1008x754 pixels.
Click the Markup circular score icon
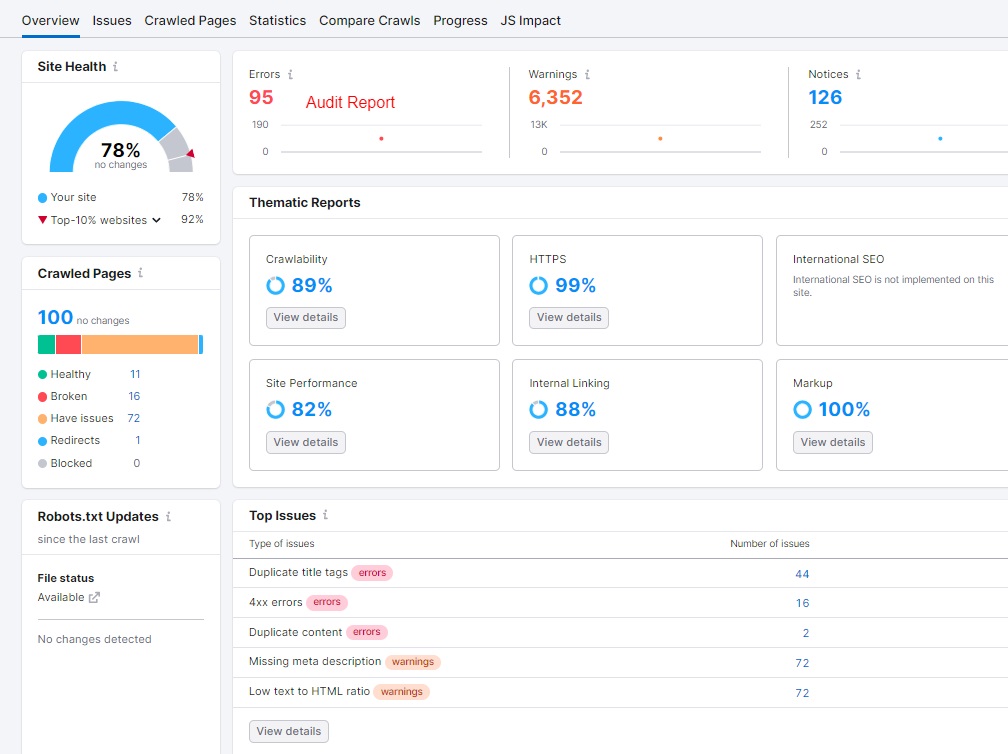point(802,409)
